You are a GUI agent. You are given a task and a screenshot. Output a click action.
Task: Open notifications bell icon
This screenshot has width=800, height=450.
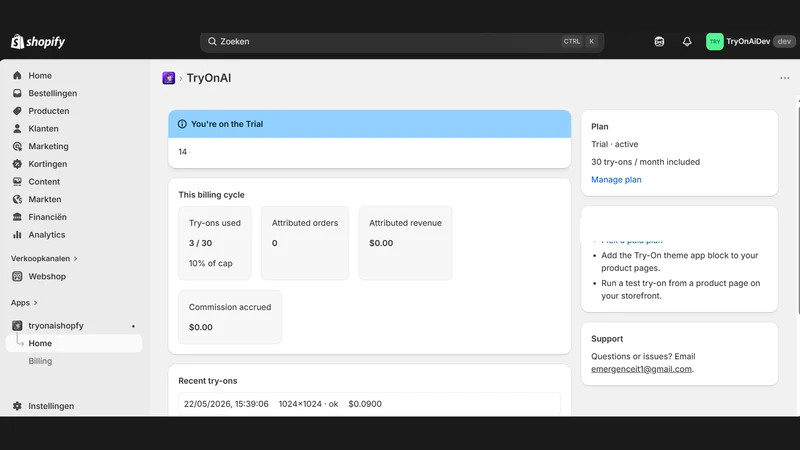(687, 42)
